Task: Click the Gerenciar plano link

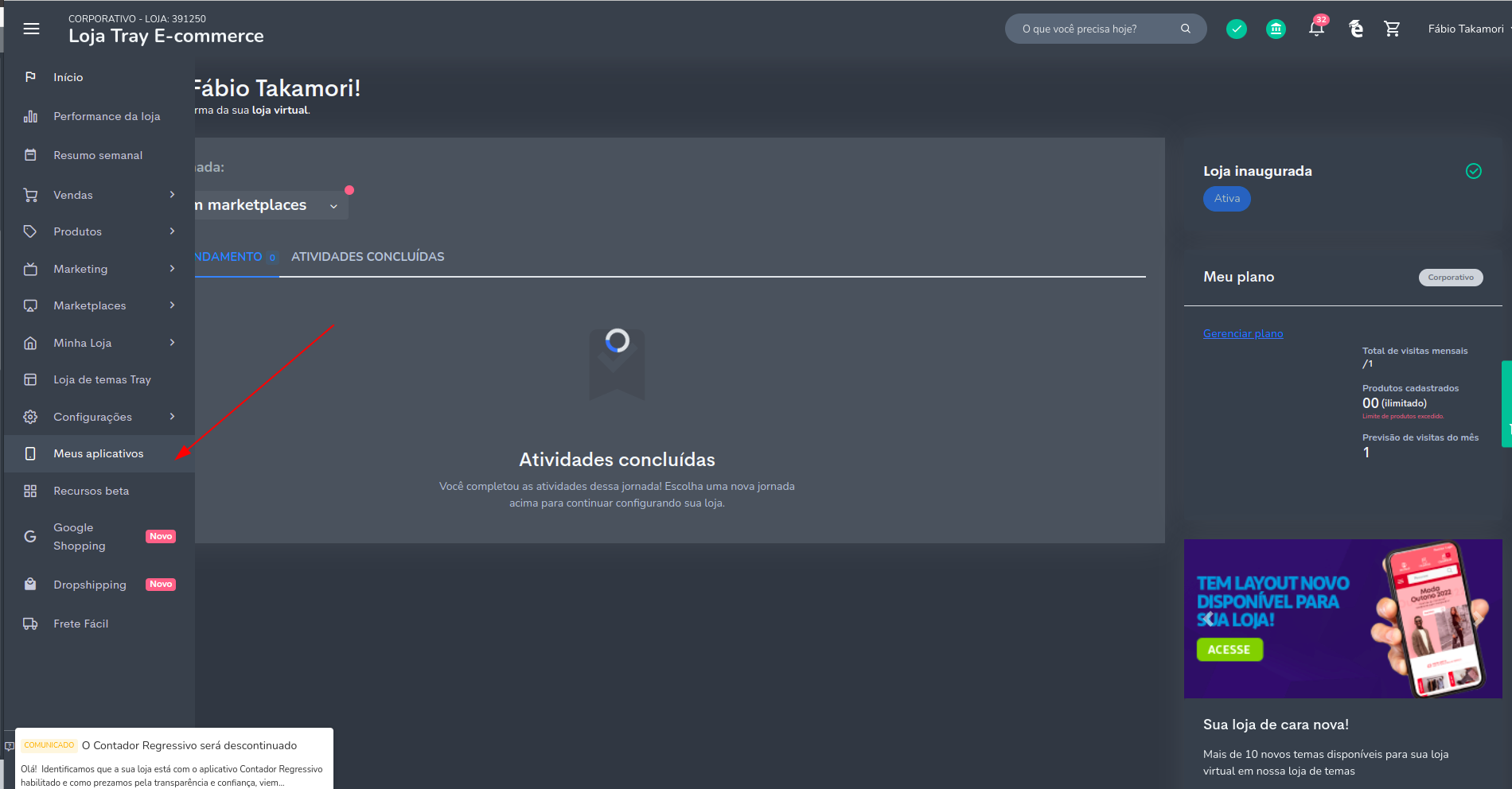Action: click(x=1242, y=333)
